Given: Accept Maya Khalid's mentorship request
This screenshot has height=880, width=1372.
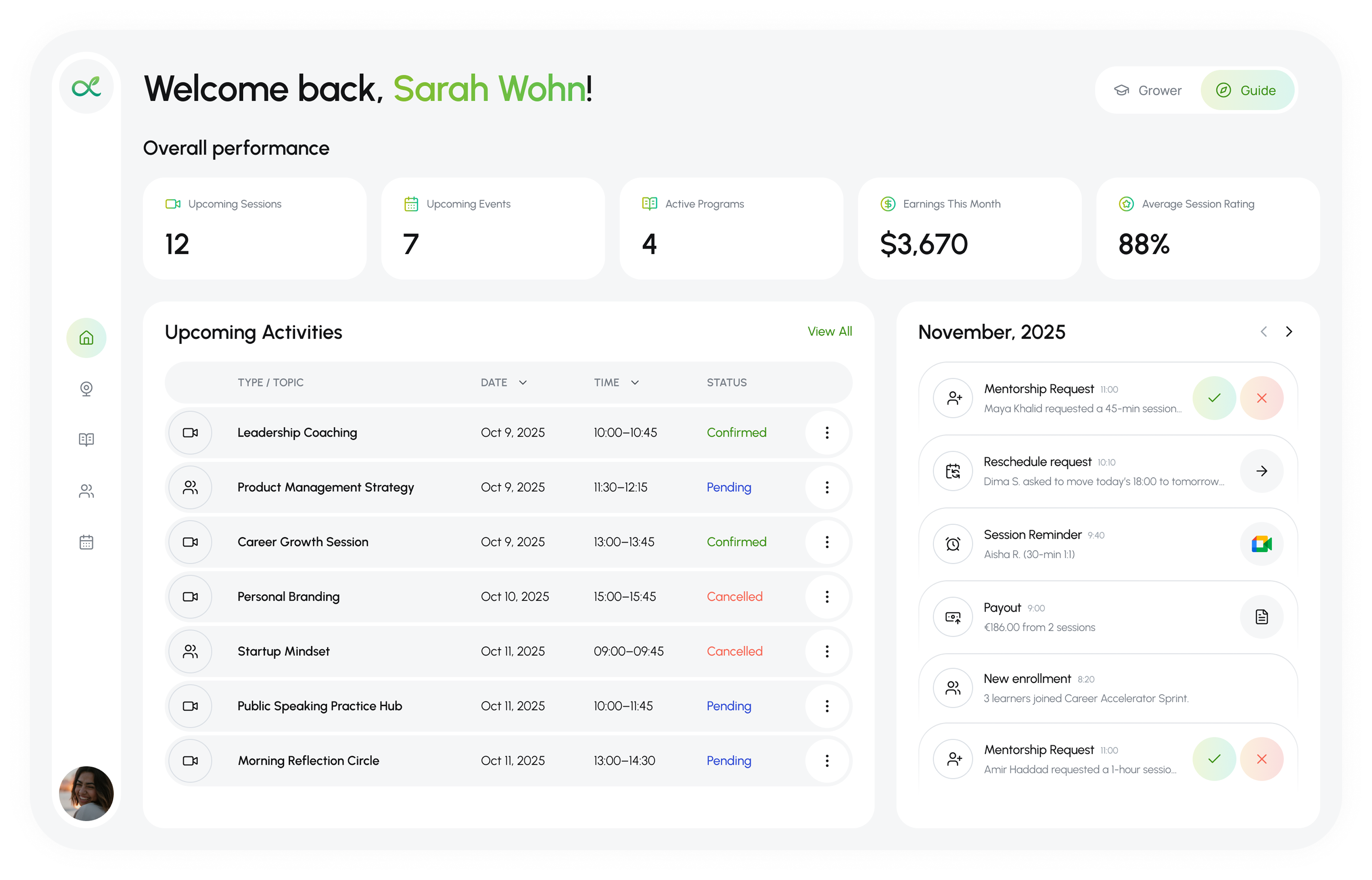Looking at the screenshot, I should pyautogui.click(x=1214, y=398).
